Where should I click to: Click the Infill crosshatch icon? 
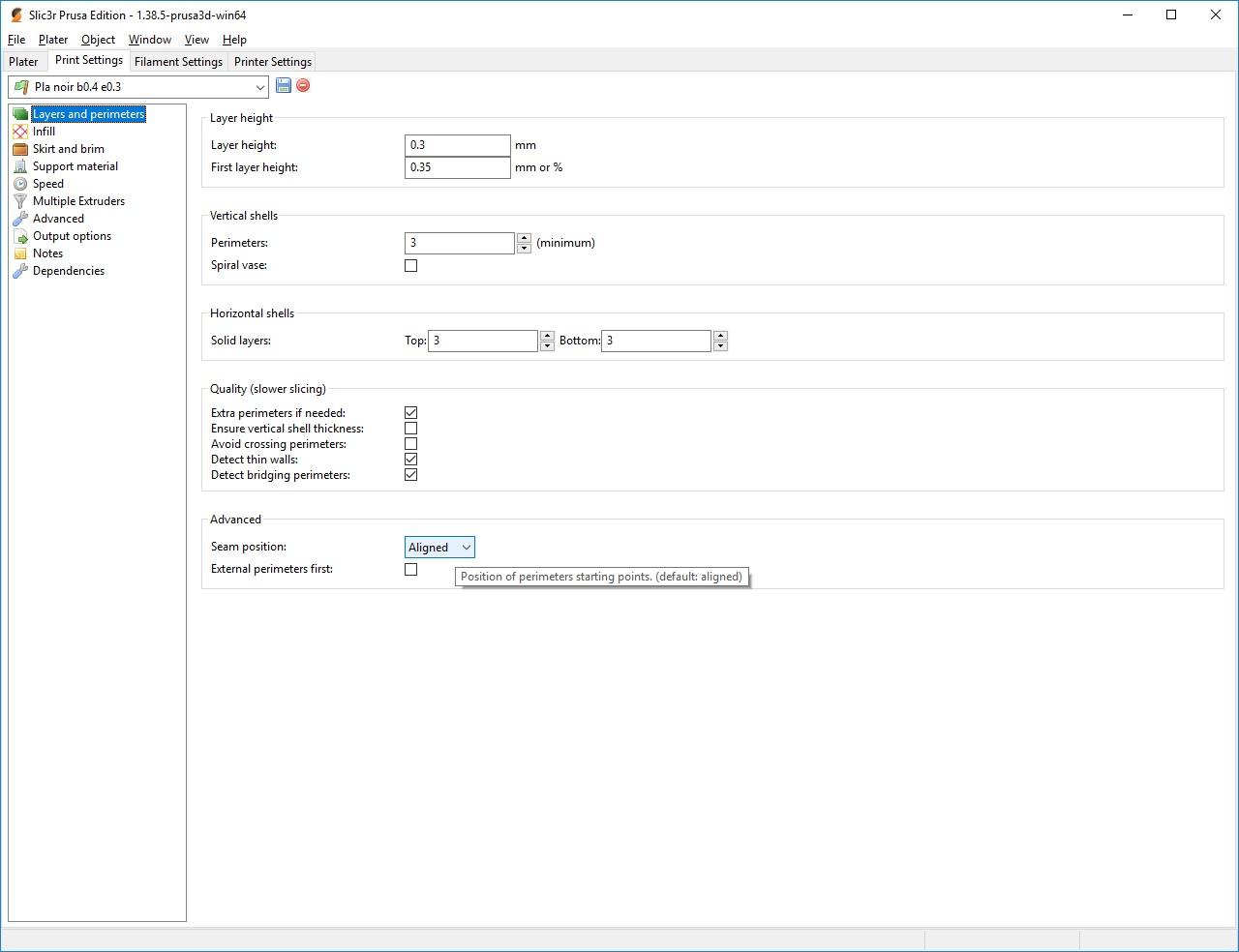coord(20,132)
